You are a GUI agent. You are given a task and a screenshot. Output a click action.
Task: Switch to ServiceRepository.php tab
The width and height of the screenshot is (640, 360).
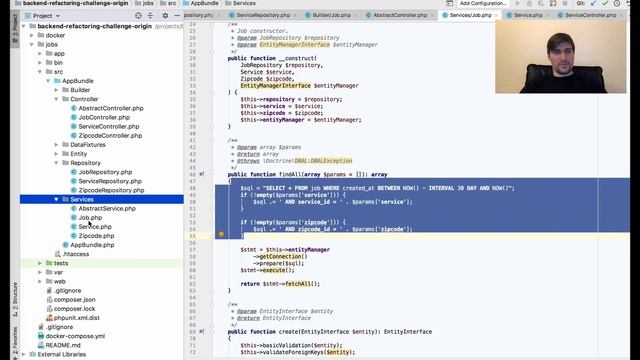[263, 15]
